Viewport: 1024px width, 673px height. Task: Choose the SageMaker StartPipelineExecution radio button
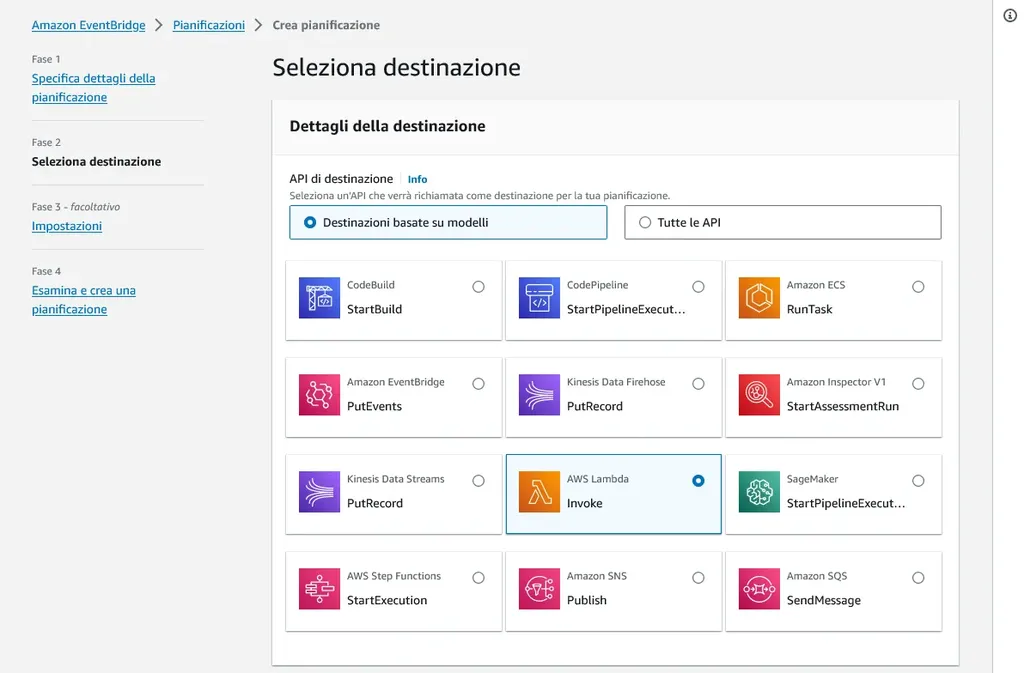(x=918, y=481)
